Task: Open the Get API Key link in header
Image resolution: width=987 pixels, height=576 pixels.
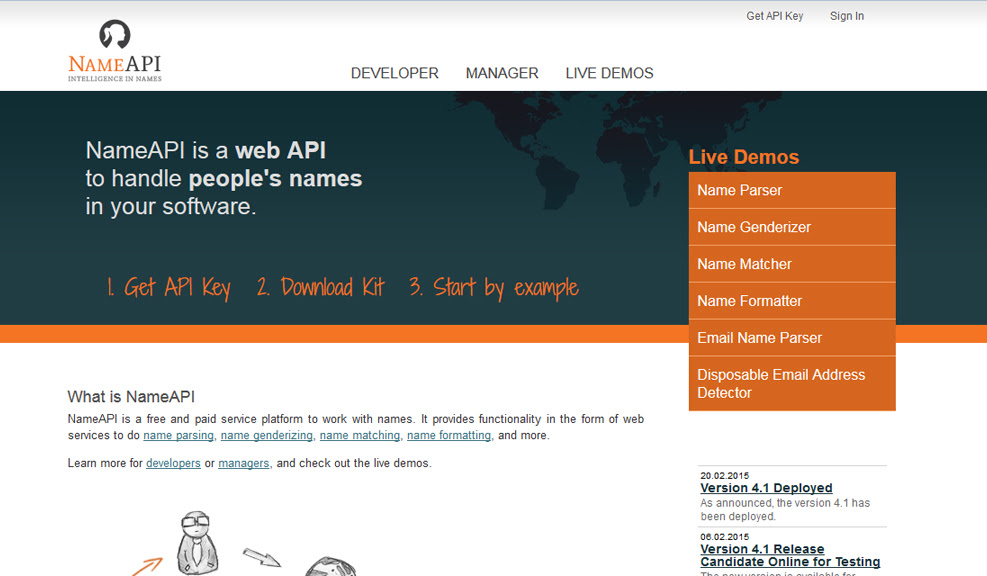Action: [774, 16]
